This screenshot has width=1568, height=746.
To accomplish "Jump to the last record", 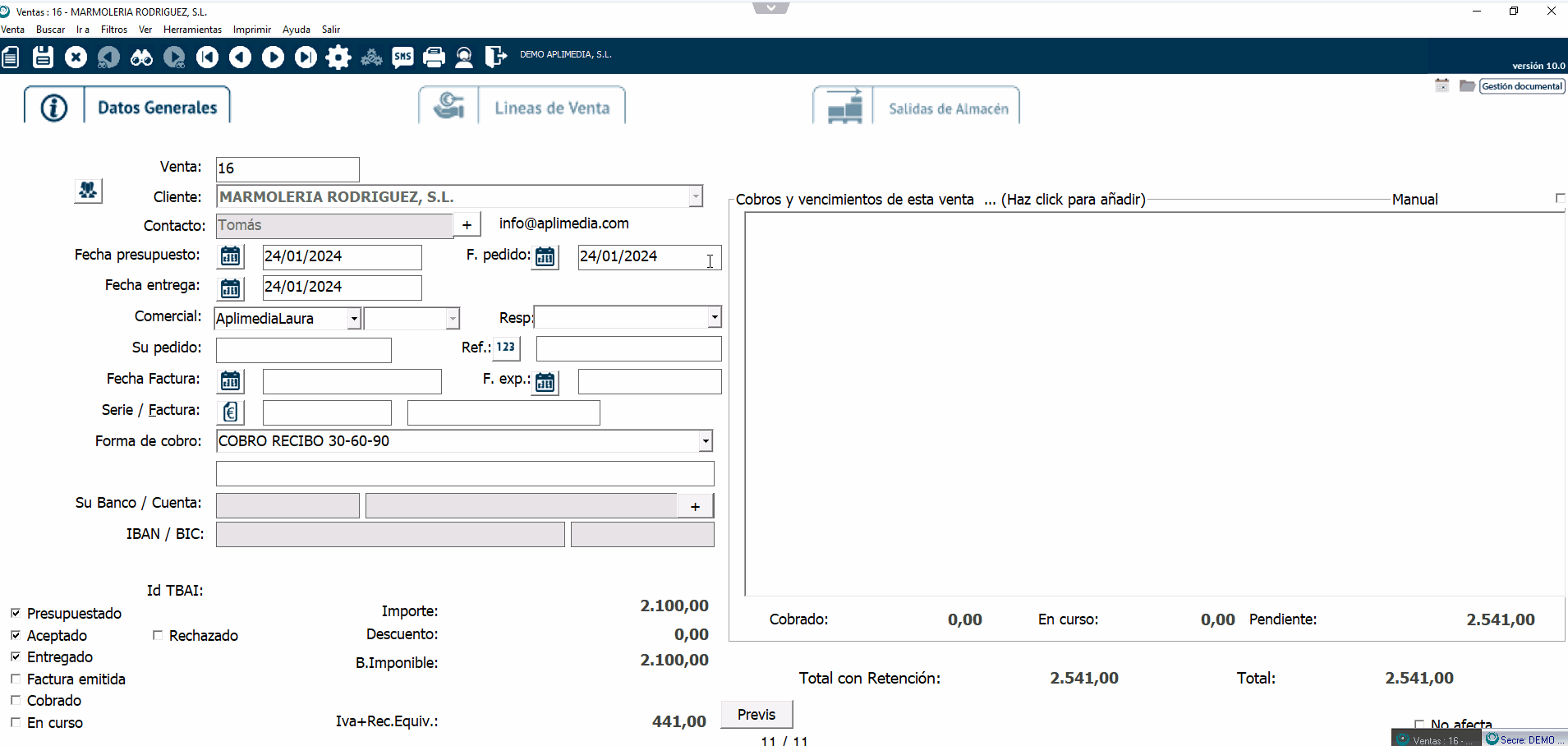I will [x=306, y=57].
